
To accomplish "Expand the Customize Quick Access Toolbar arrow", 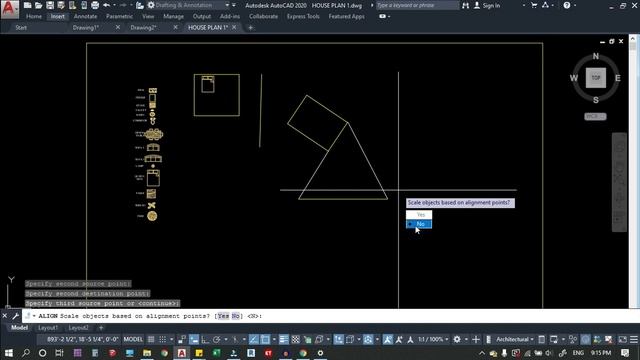I will pyautogui.click(x=234, y=5).
